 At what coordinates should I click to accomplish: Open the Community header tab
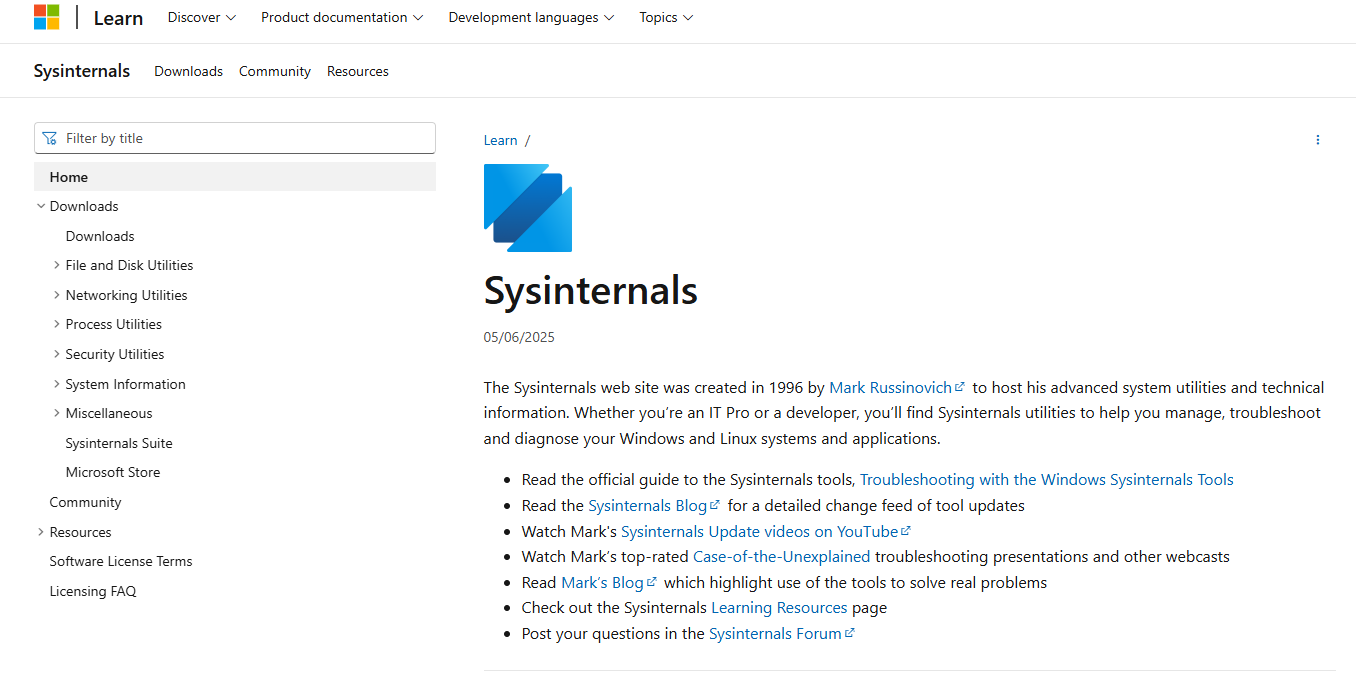[275, 71]
